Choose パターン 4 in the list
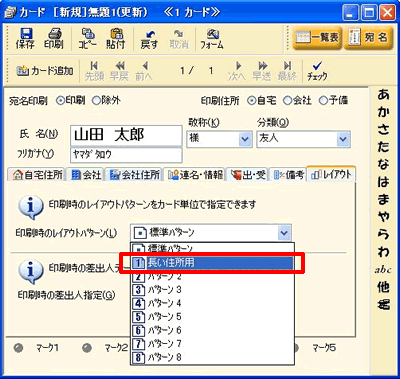The image size is (400, 379). pos(212,303)
